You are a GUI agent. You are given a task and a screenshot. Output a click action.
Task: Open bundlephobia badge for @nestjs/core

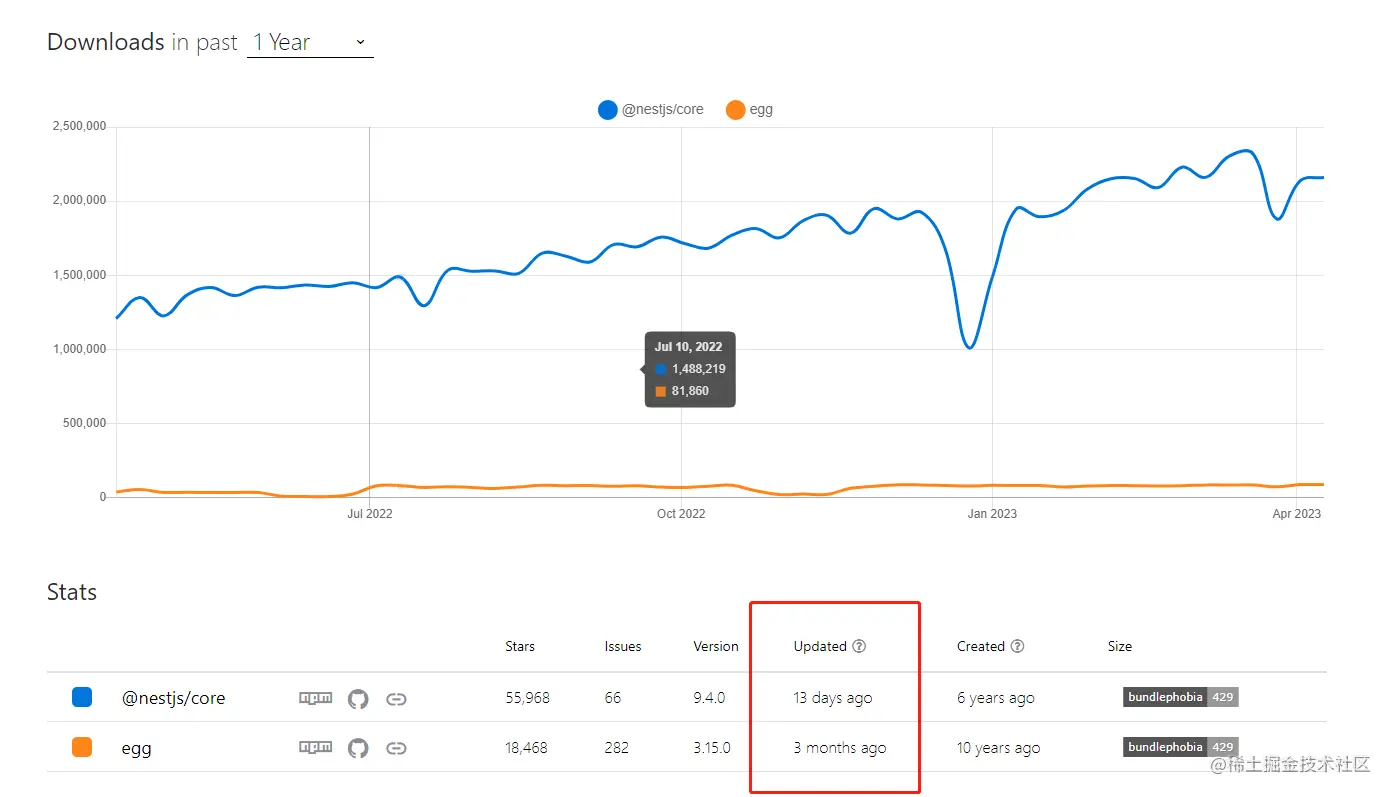coord(1180,697)
